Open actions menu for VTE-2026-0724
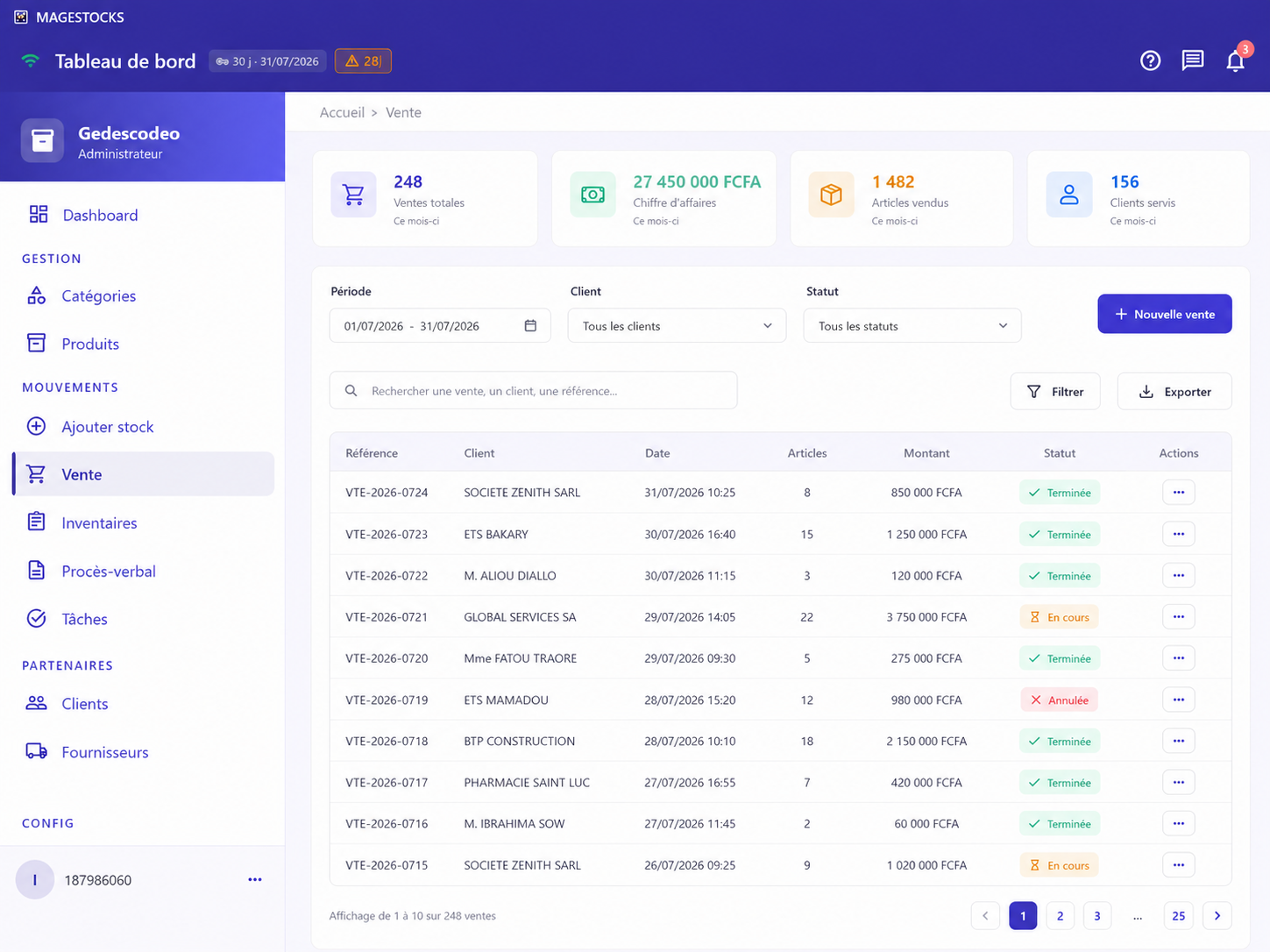1270x952 pixels. coord(1179,493)
